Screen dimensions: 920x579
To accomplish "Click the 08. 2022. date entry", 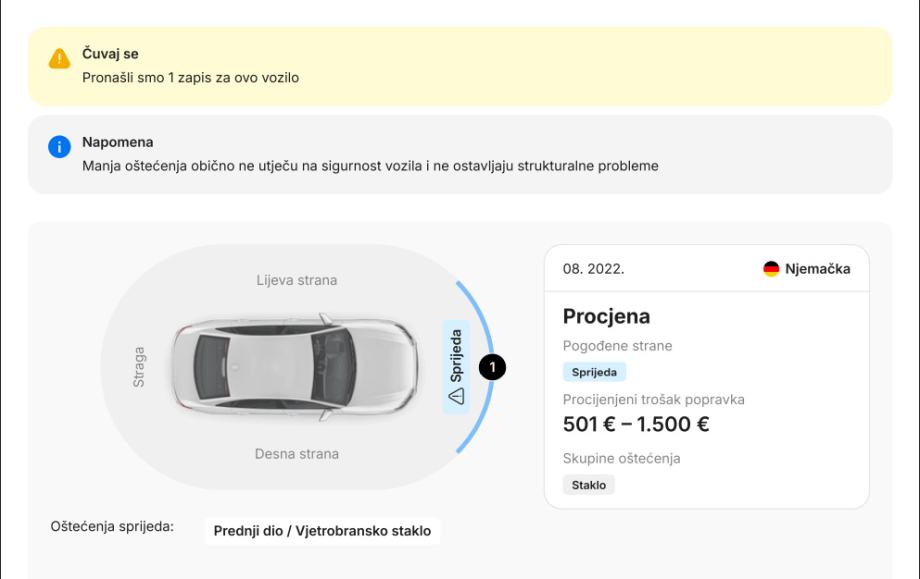I will [593, 269].
